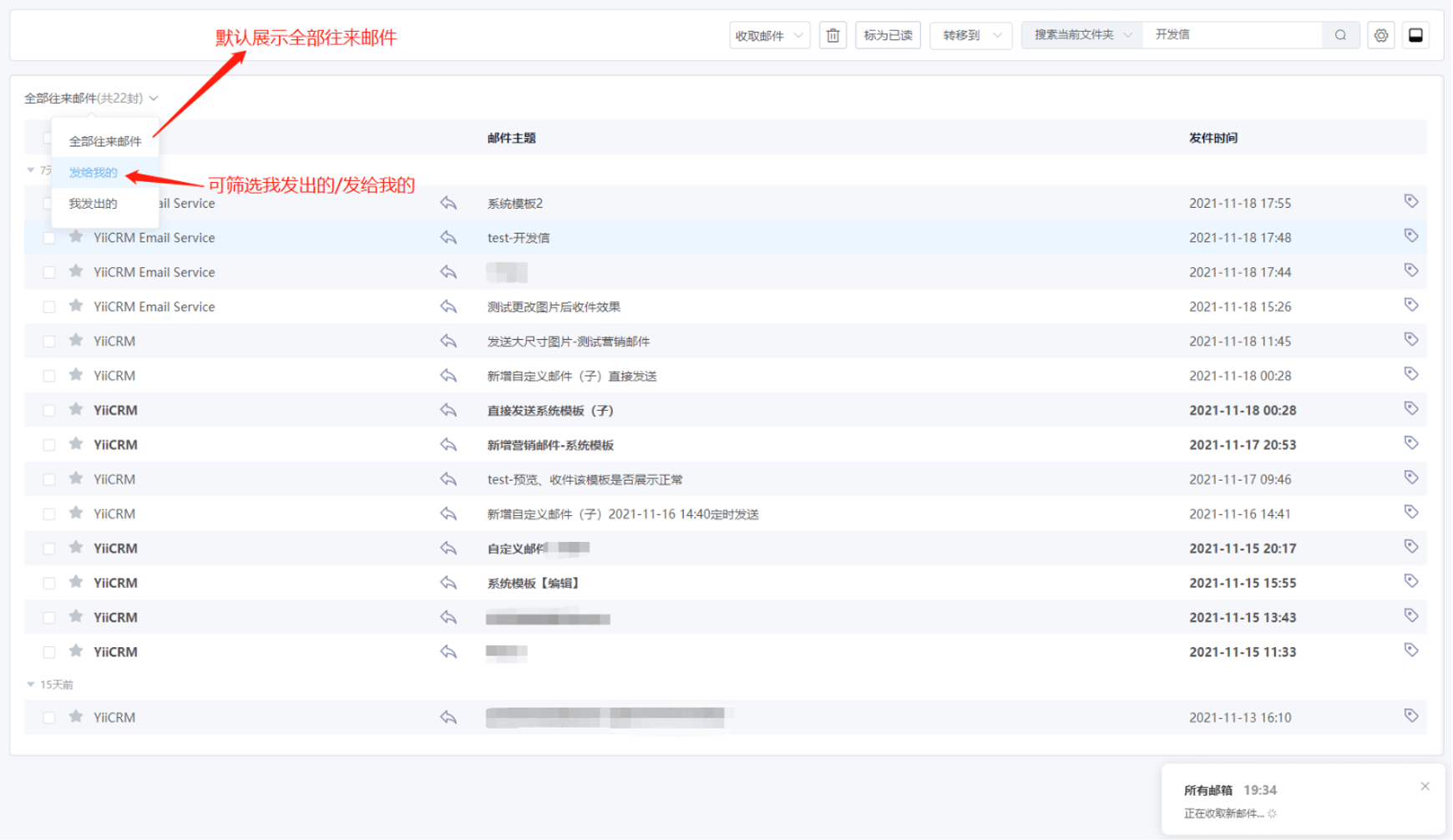Viewport: 1453px width, 840px height.
Task: Click reply arrow for 系统模板【编辑】 email
Action: pyautogui.click(x=448, y=582)
